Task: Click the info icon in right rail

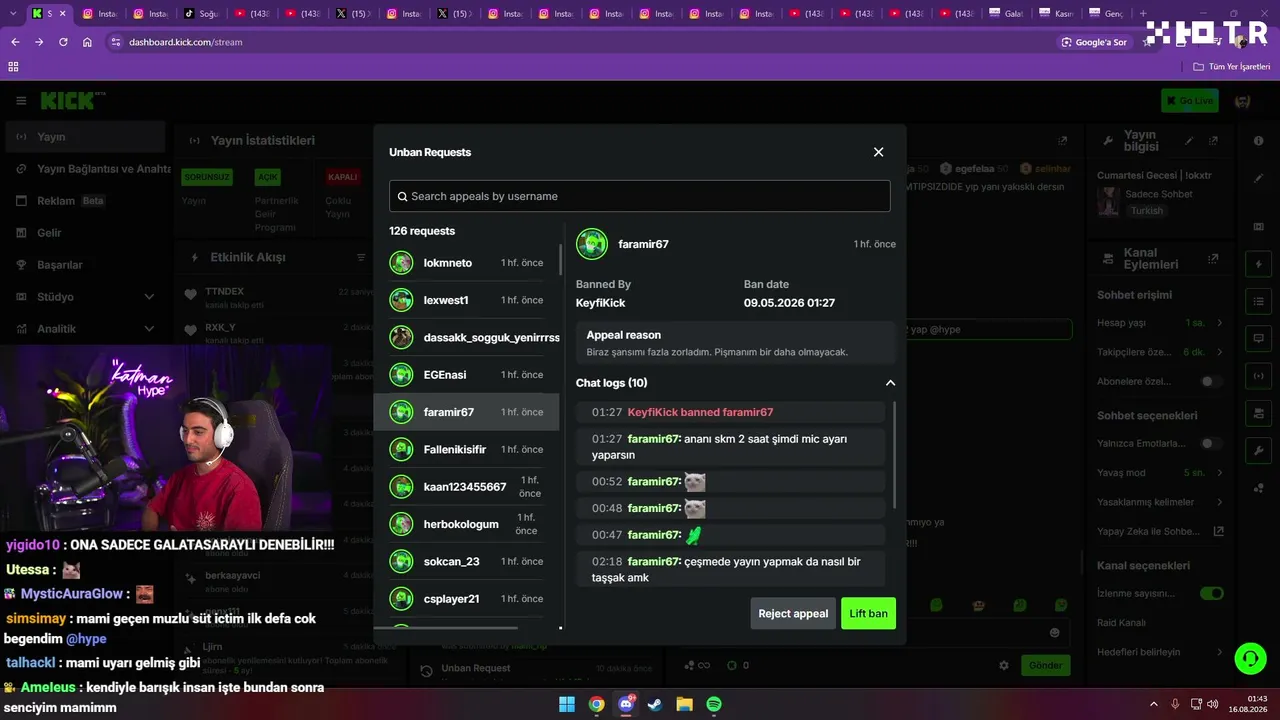Action: (1258, 141)
